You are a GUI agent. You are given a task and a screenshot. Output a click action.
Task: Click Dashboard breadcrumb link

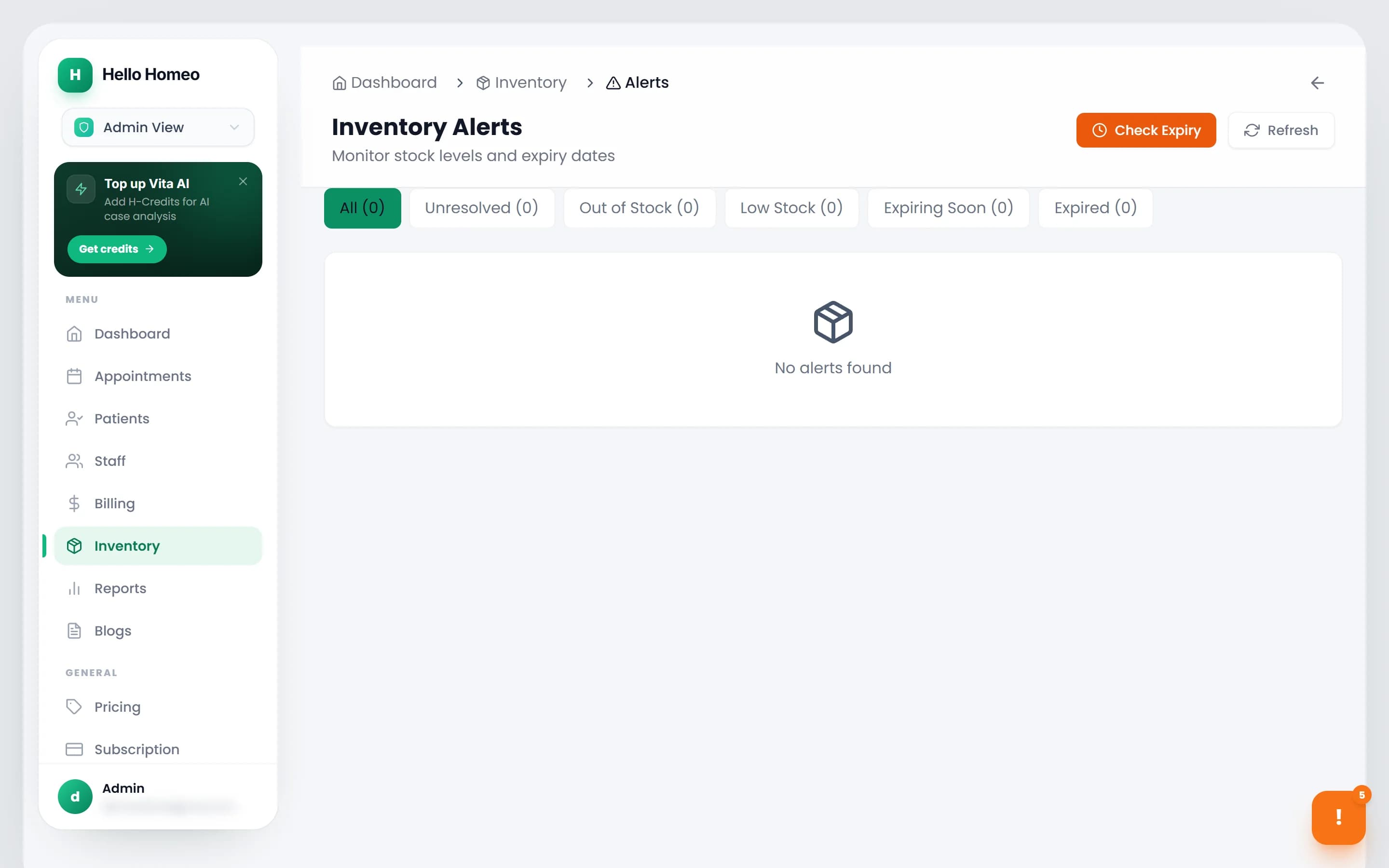pos(384,82)
